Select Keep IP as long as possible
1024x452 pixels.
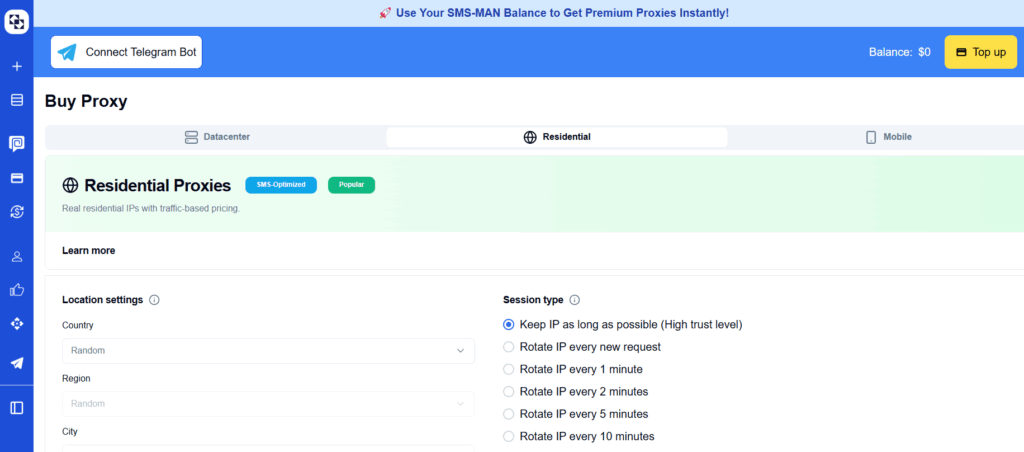[623, 325]
